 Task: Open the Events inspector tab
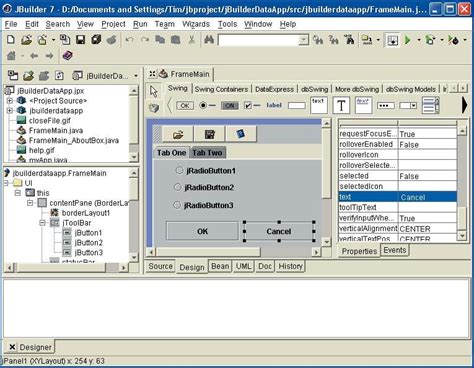tap(395, 250)
